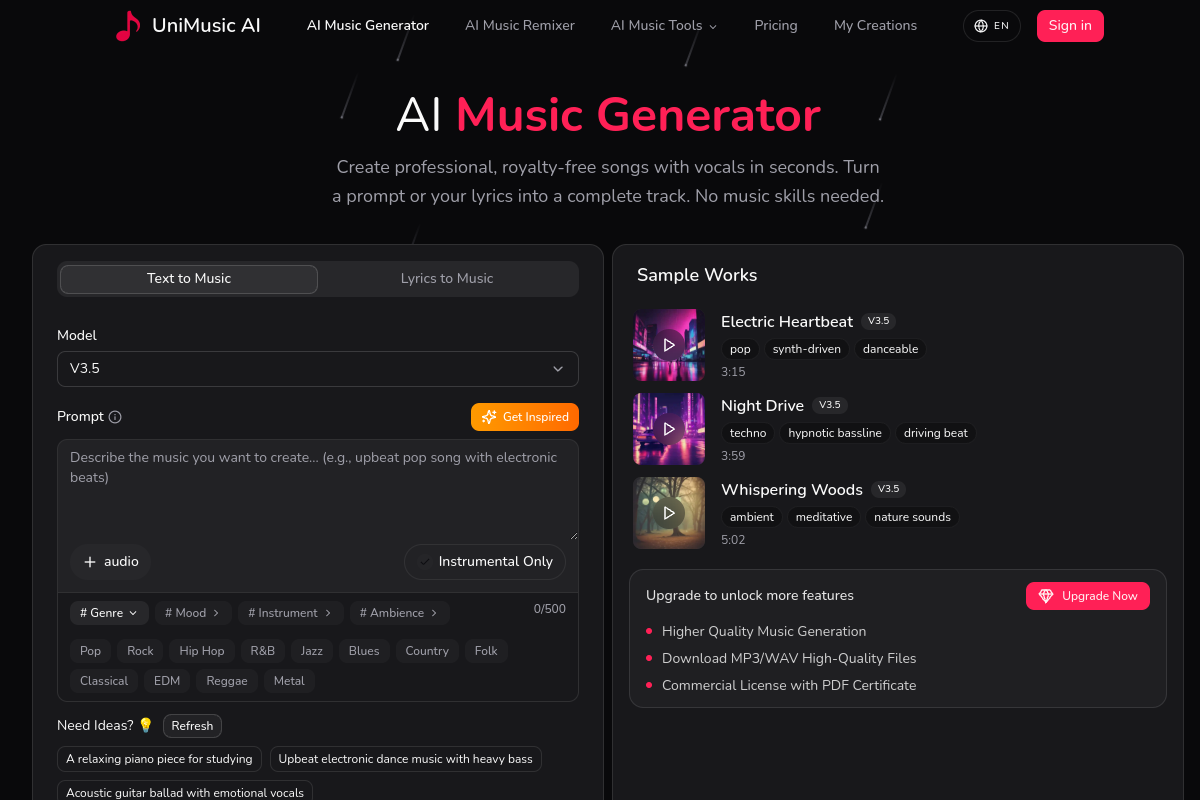Click the Upgrade Now button
Image resolution: width=1200 pixels, height=800 pixels.
(x=1088, y=596)
